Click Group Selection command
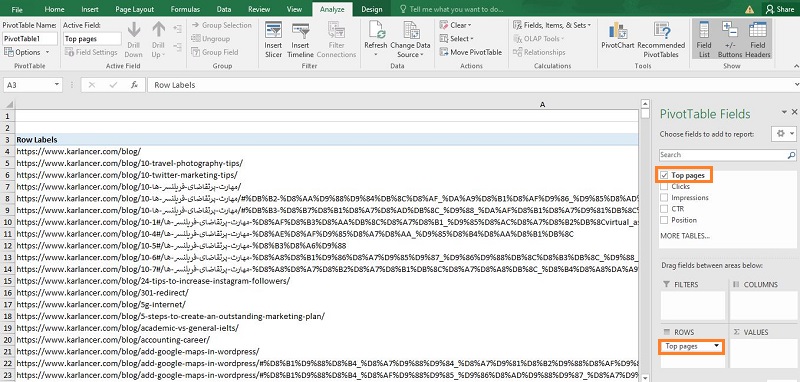Screen dimensions: 800x382 click(x=221, y=25)
